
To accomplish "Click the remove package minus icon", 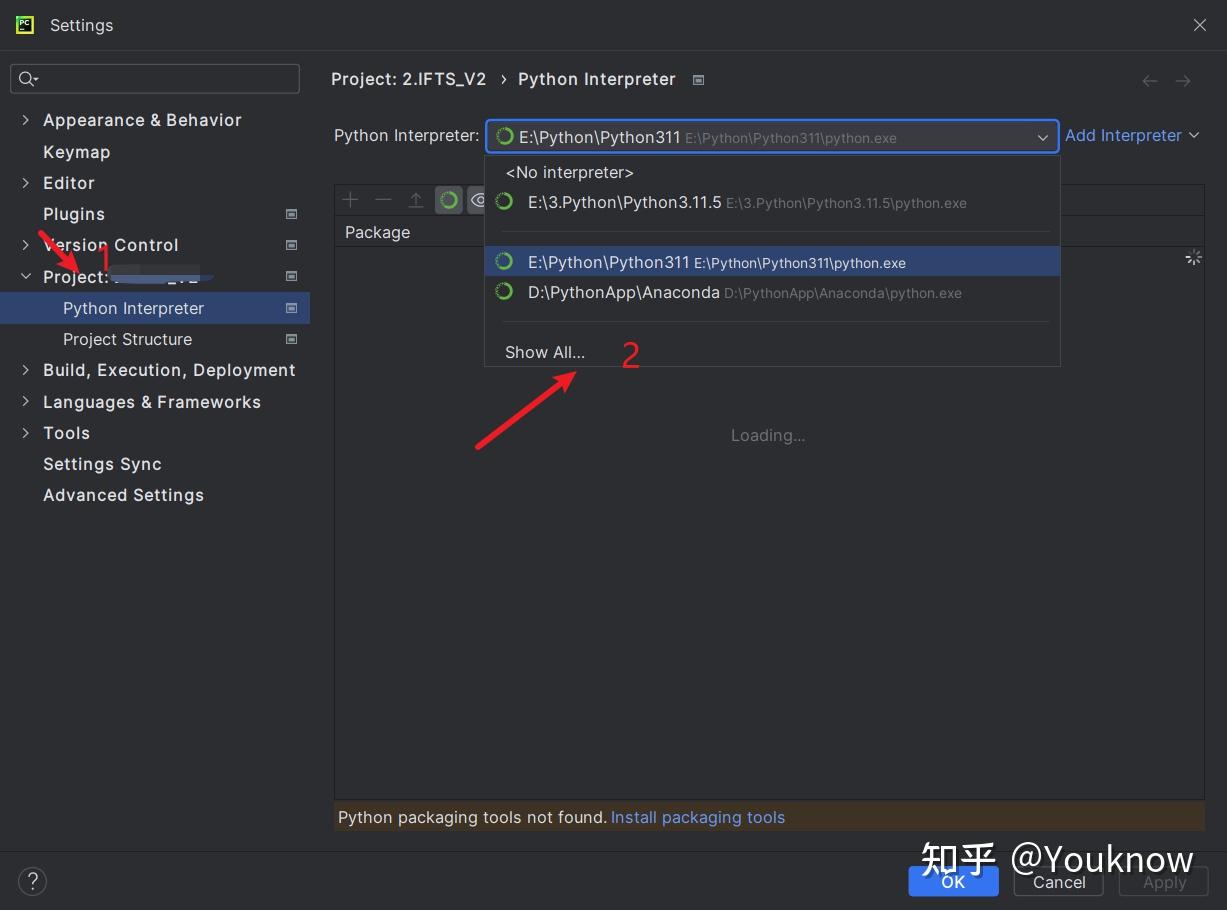I will (x=383, y=200).
